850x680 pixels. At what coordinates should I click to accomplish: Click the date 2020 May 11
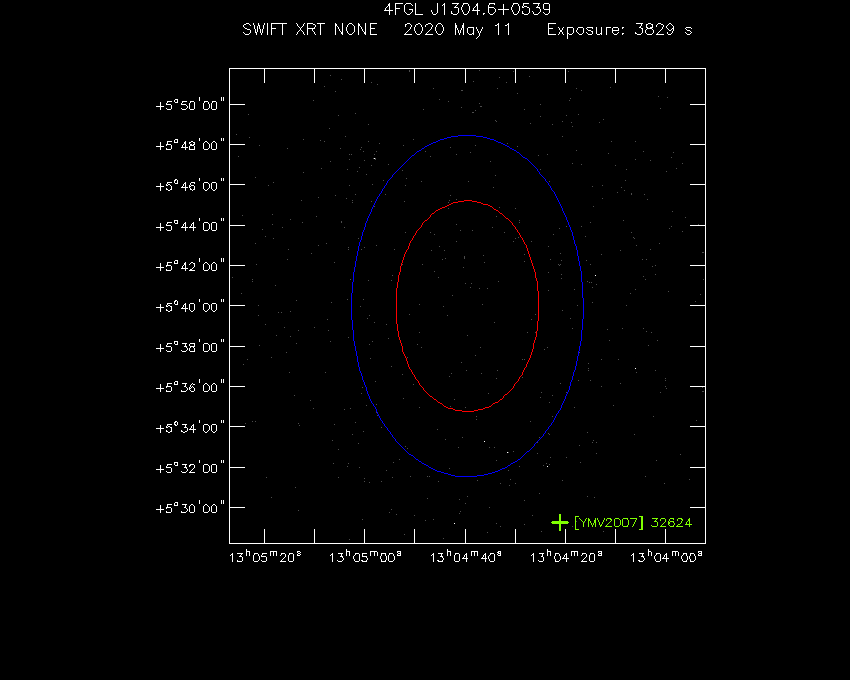457,30
